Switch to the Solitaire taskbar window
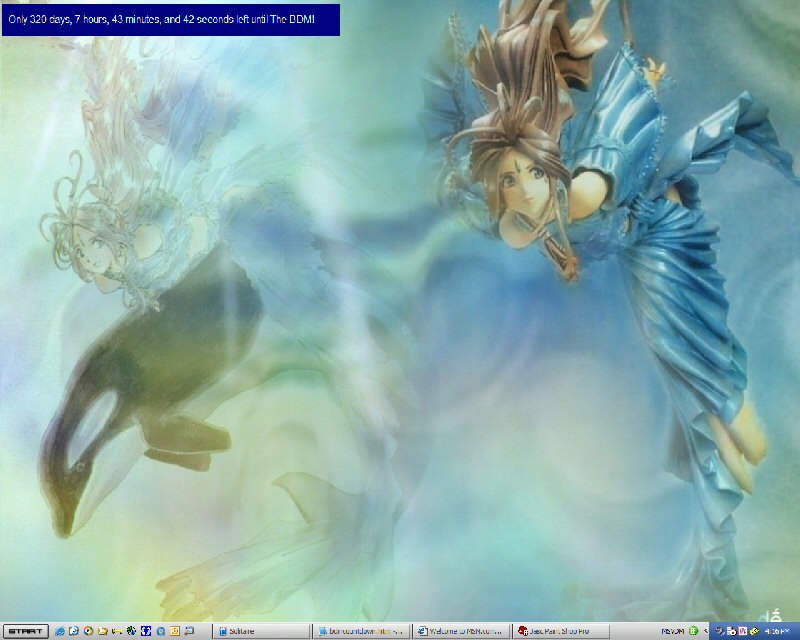Viewport: 800px width, 640px height. (261, 631)
